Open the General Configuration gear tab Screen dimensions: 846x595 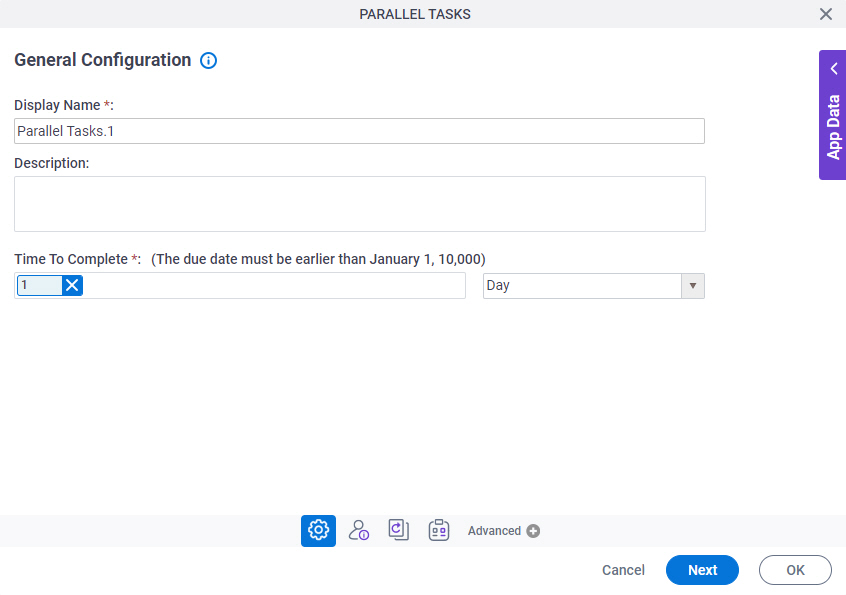point(318,531)
